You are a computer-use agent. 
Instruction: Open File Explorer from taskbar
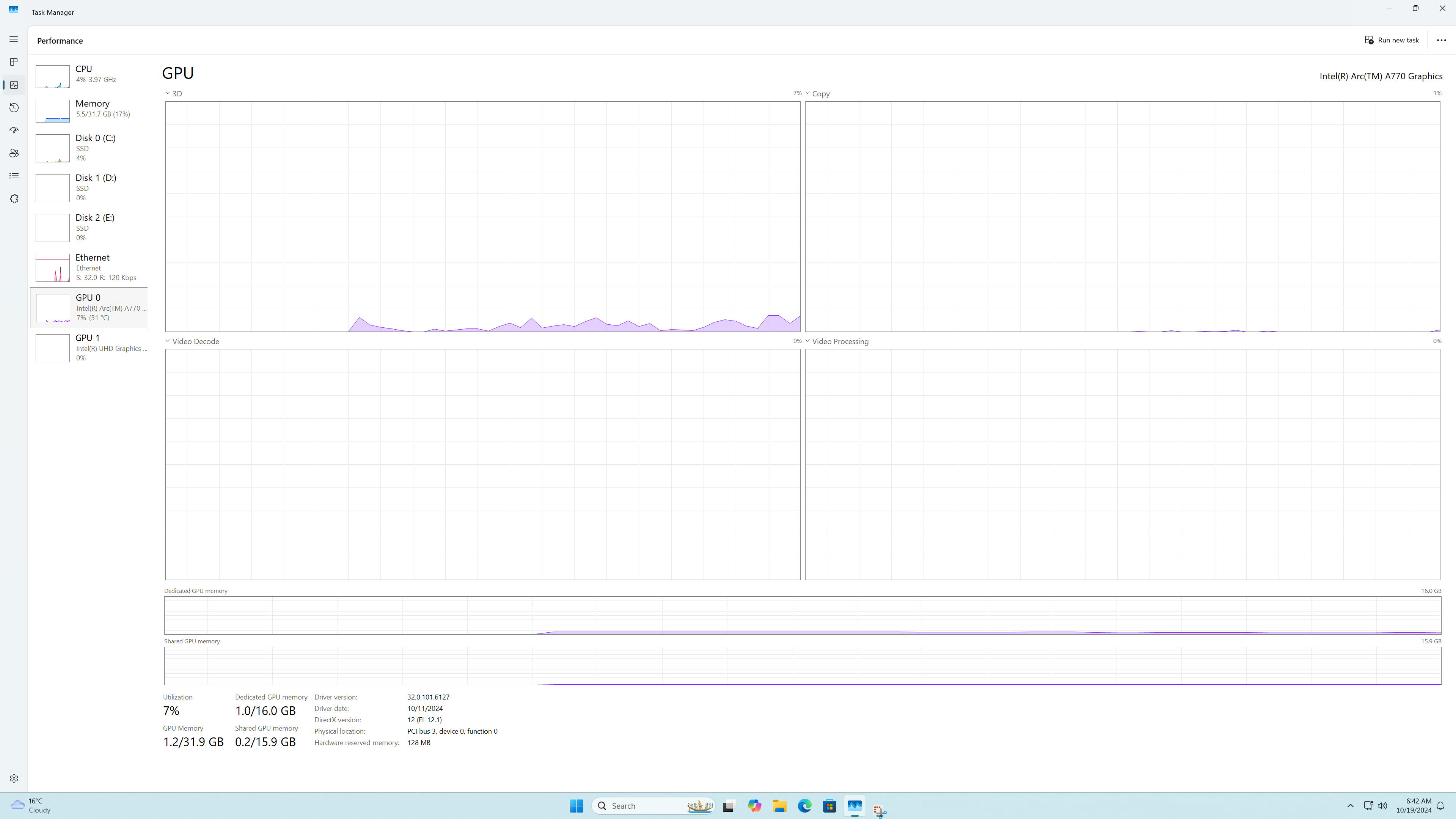(x=779, y=805)
